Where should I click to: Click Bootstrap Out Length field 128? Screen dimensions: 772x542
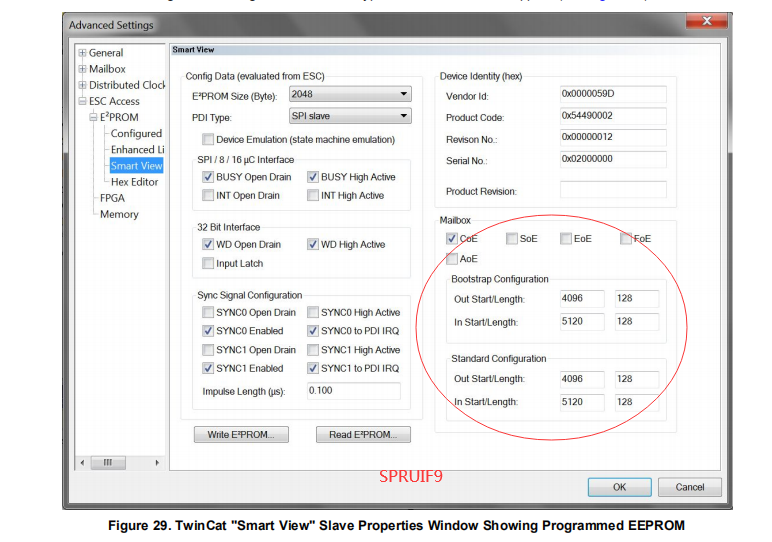pyautogui.click(x=637, y=298)
